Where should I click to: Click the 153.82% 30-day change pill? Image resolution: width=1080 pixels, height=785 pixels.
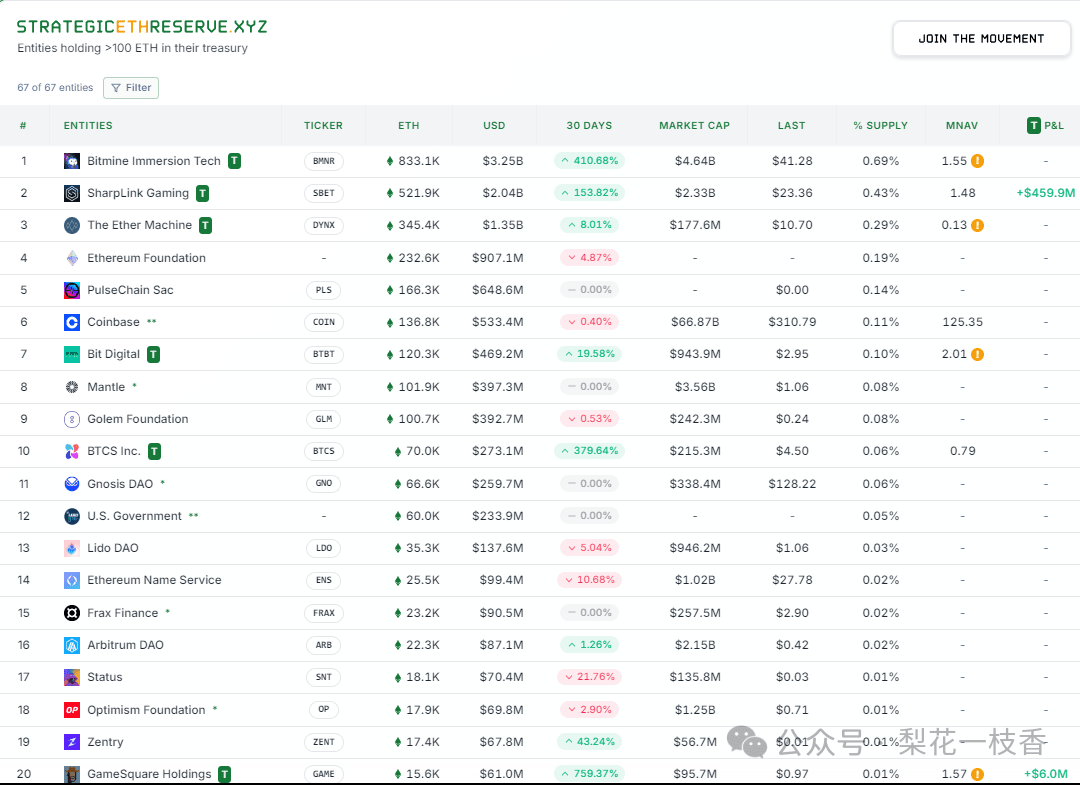[589, 193]
